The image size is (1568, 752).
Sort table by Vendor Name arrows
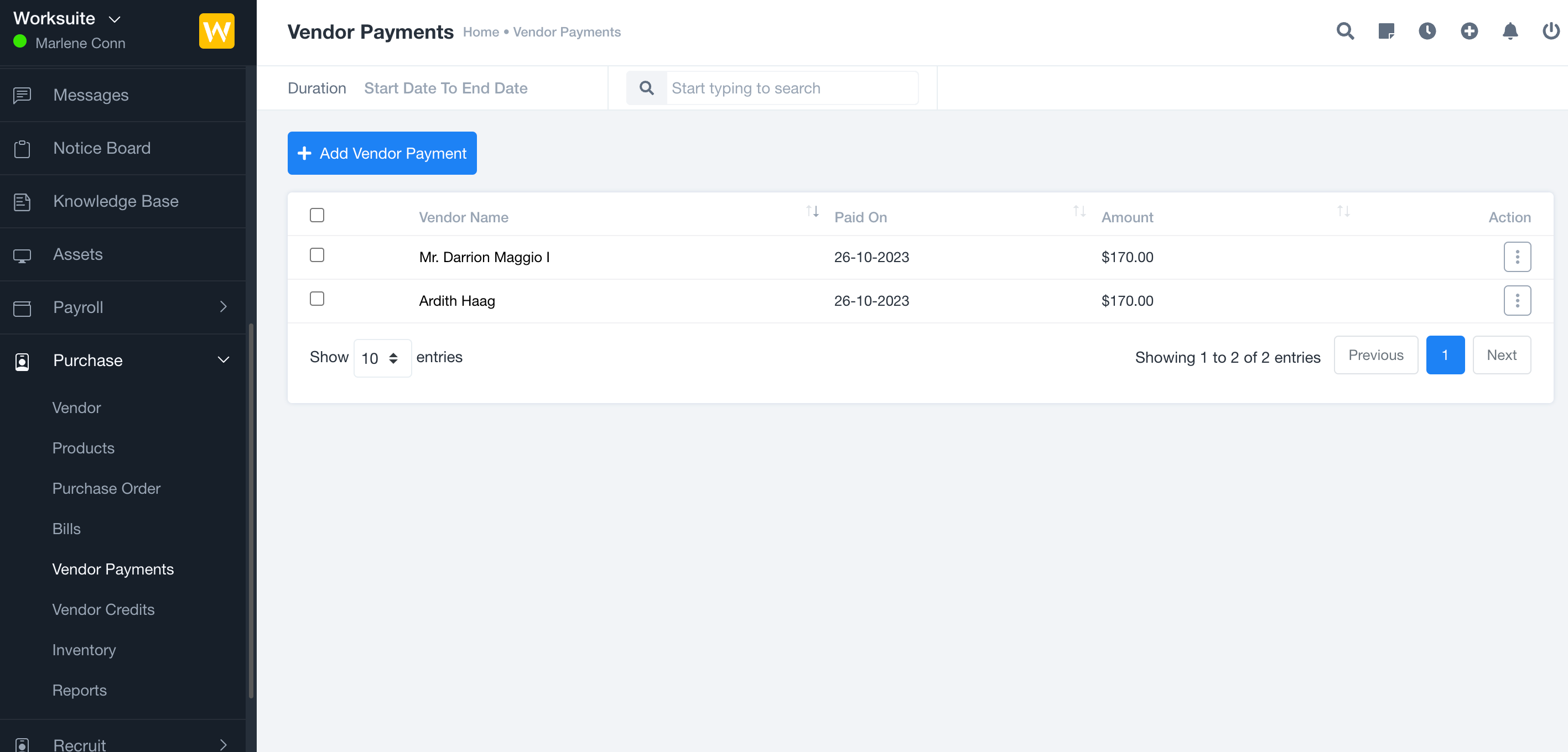coord(812,212)
